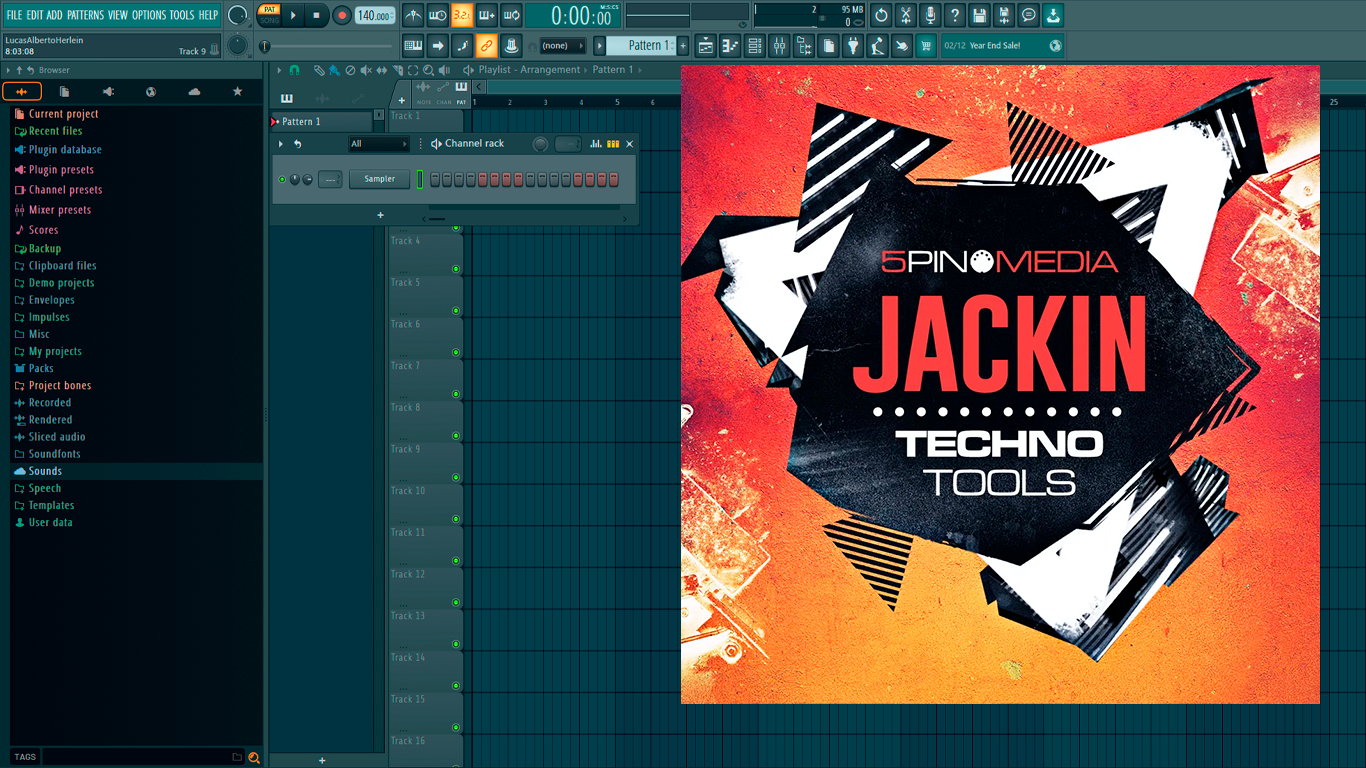The width and height of the screenshot is (1366, 768).
Task: Click the undo history circular arrow icon
Action: point(881,15)
